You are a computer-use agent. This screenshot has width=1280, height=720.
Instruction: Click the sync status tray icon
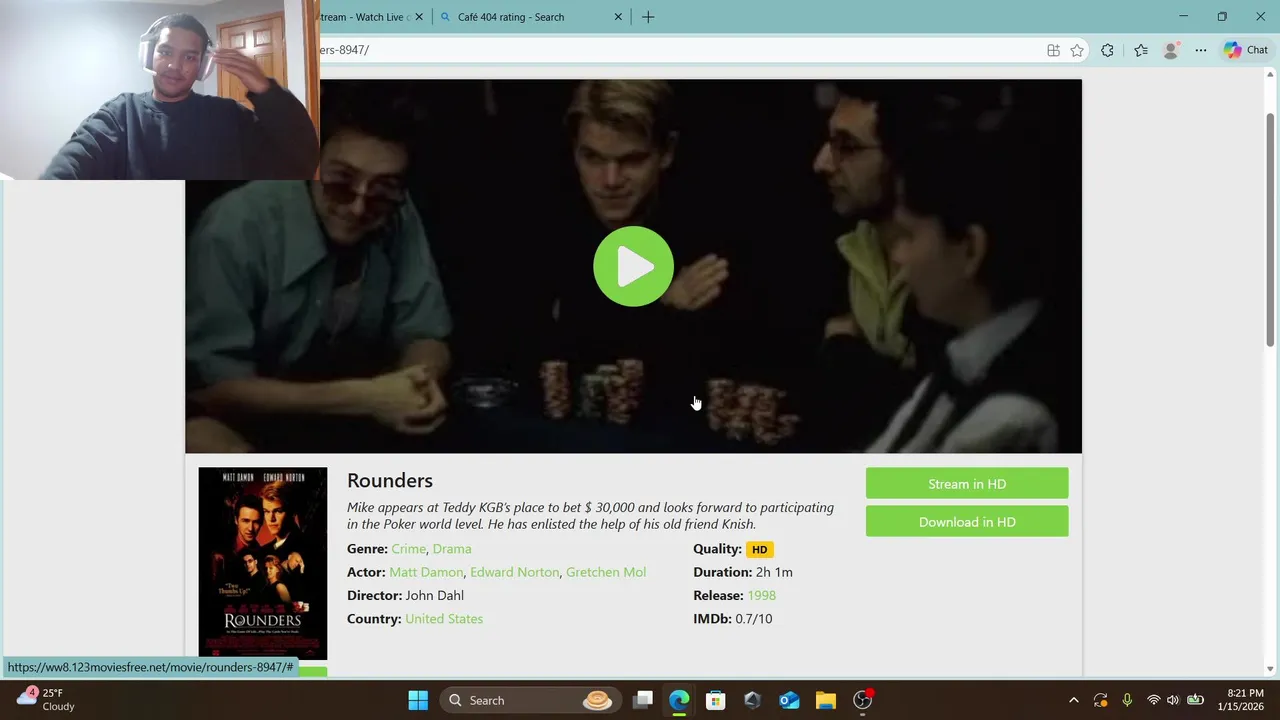1100,700
